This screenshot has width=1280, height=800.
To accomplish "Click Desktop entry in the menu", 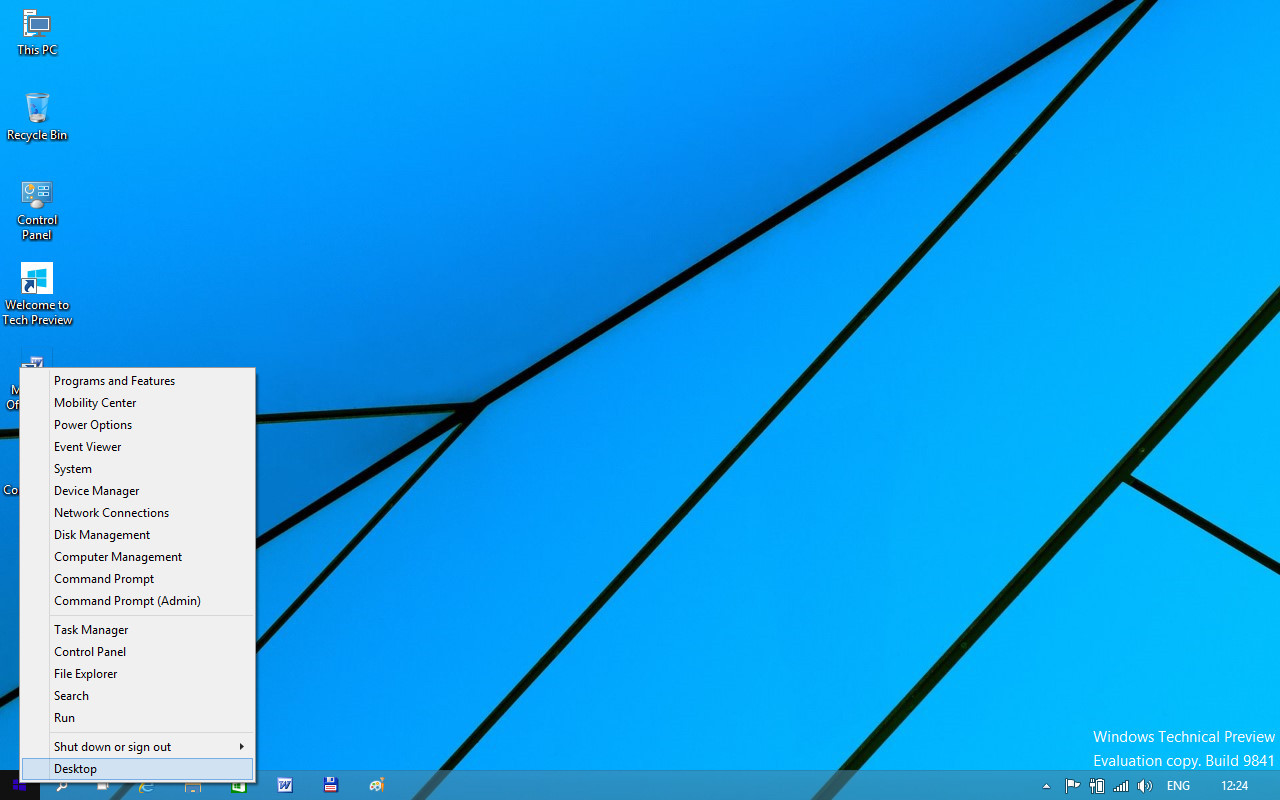I will [x=76, y=769].
